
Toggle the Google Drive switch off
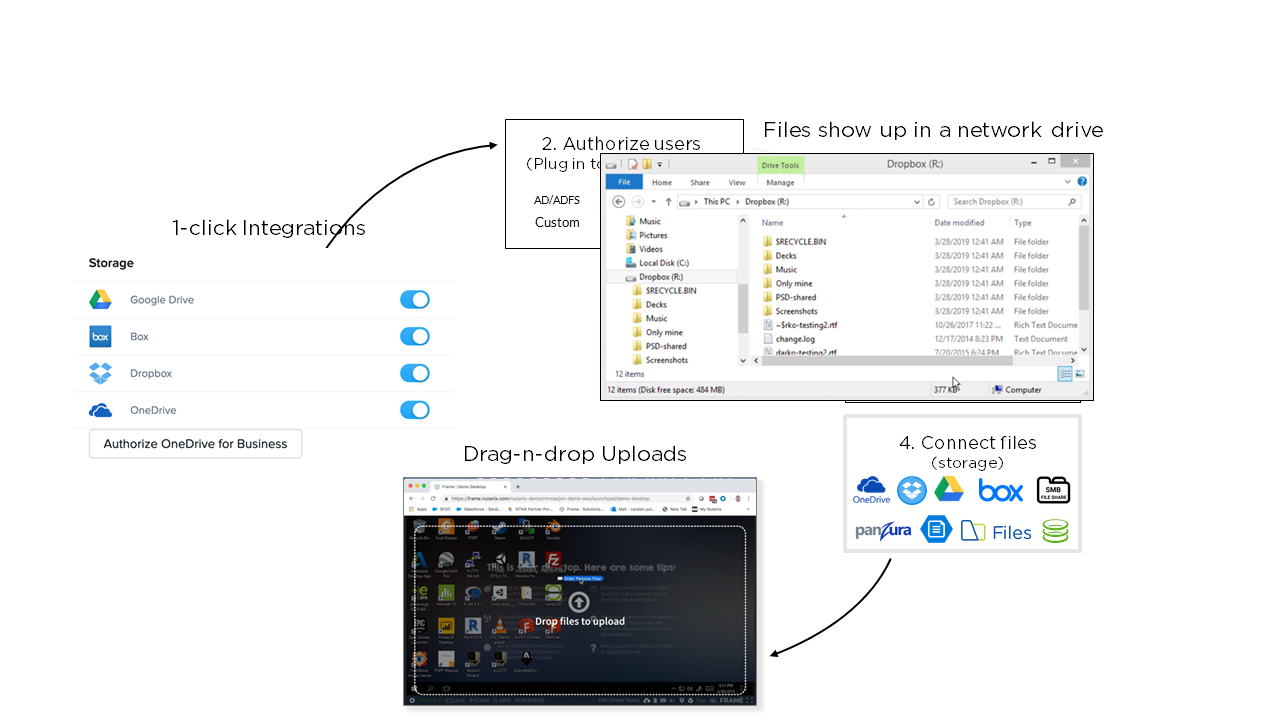[414, 300]
